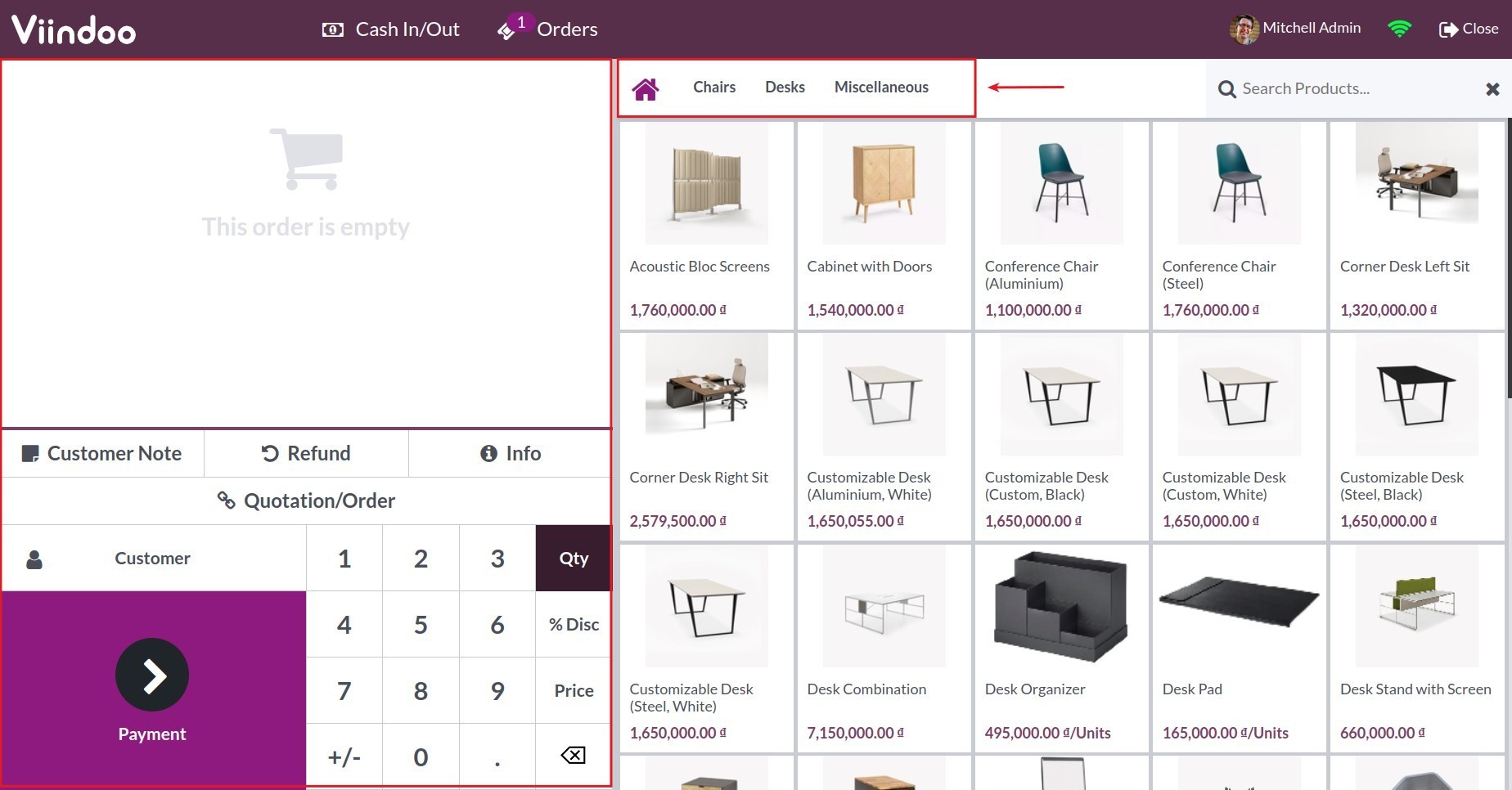Screen dimensions: 1512x790
Task: Go to the home product category icon
Action: tap(645, 89)
